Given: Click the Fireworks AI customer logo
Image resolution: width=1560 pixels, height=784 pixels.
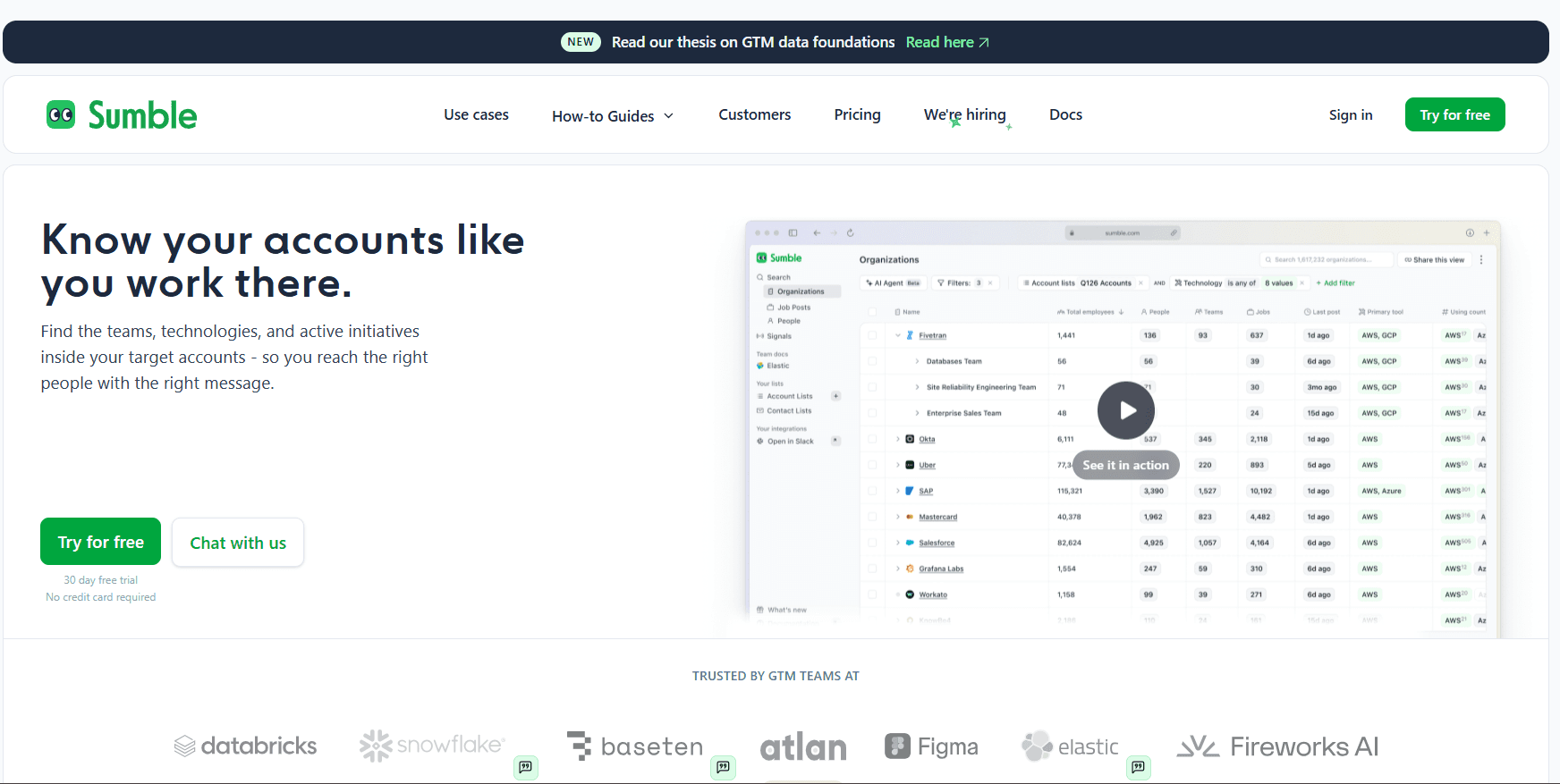Looking at the screenshot, I should [x=1277, y=746].
